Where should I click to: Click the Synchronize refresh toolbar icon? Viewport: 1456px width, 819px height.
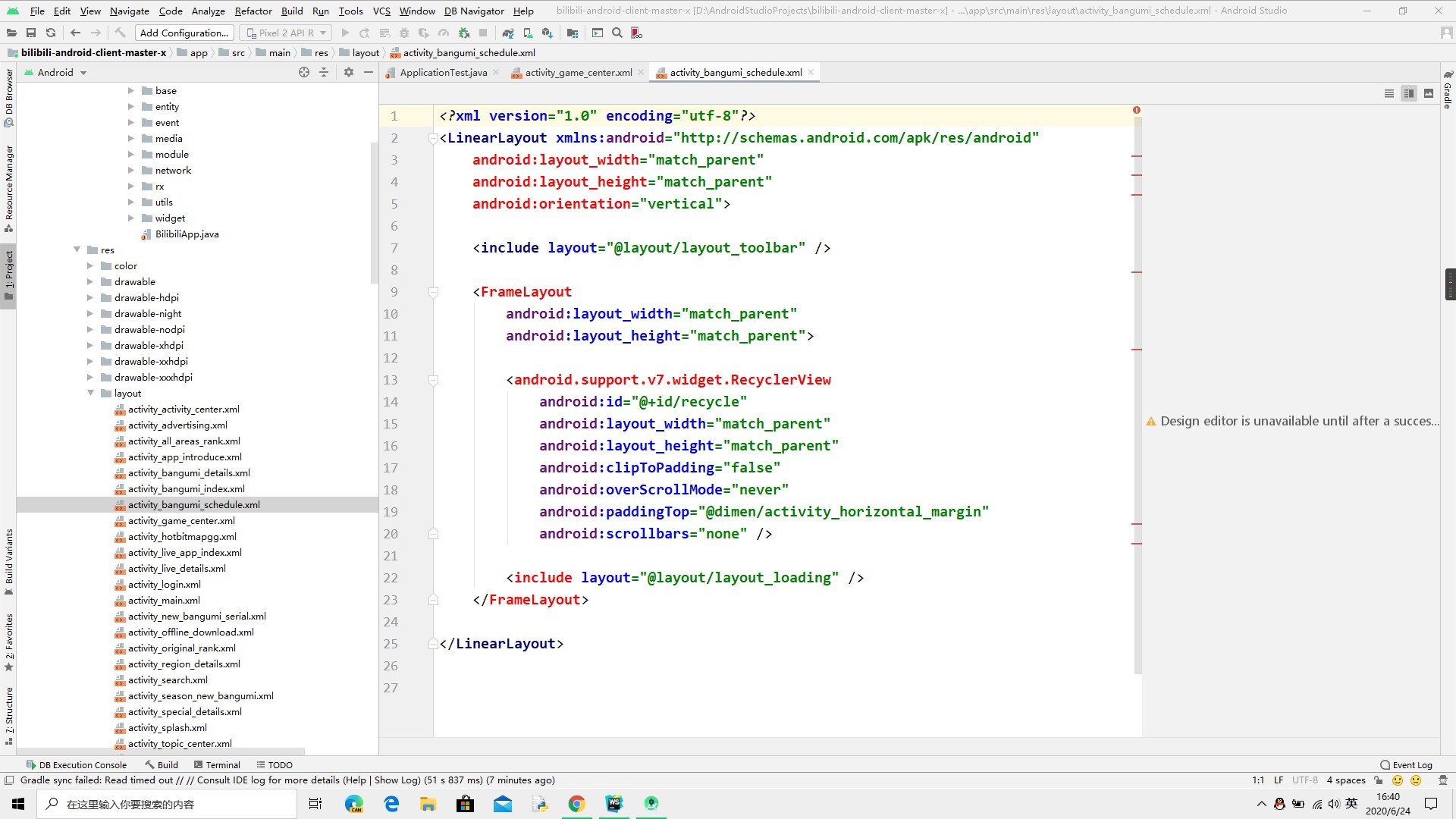click(x=51, y=33)
